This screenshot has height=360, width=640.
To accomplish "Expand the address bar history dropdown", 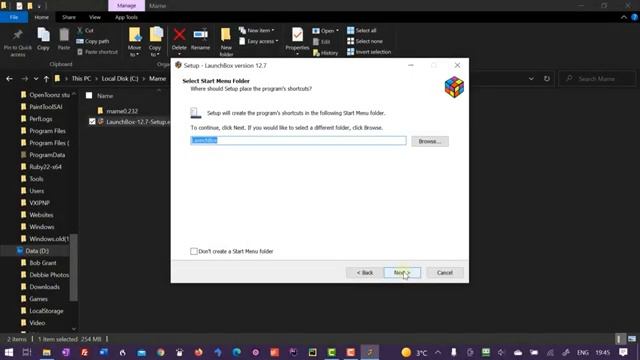I will click(x=531, y=78).
